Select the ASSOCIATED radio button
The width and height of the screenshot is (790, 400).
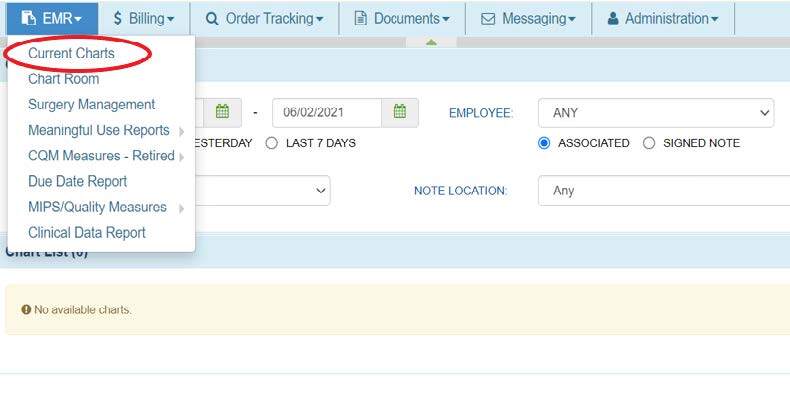544,143
